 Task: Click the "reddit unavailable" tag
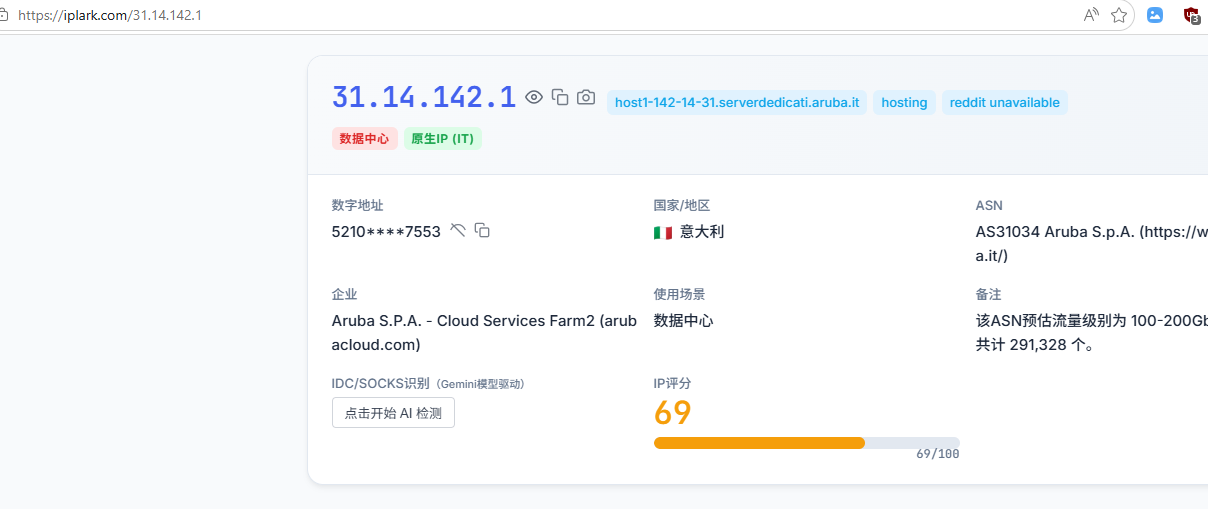click(x=1004, y=102)
